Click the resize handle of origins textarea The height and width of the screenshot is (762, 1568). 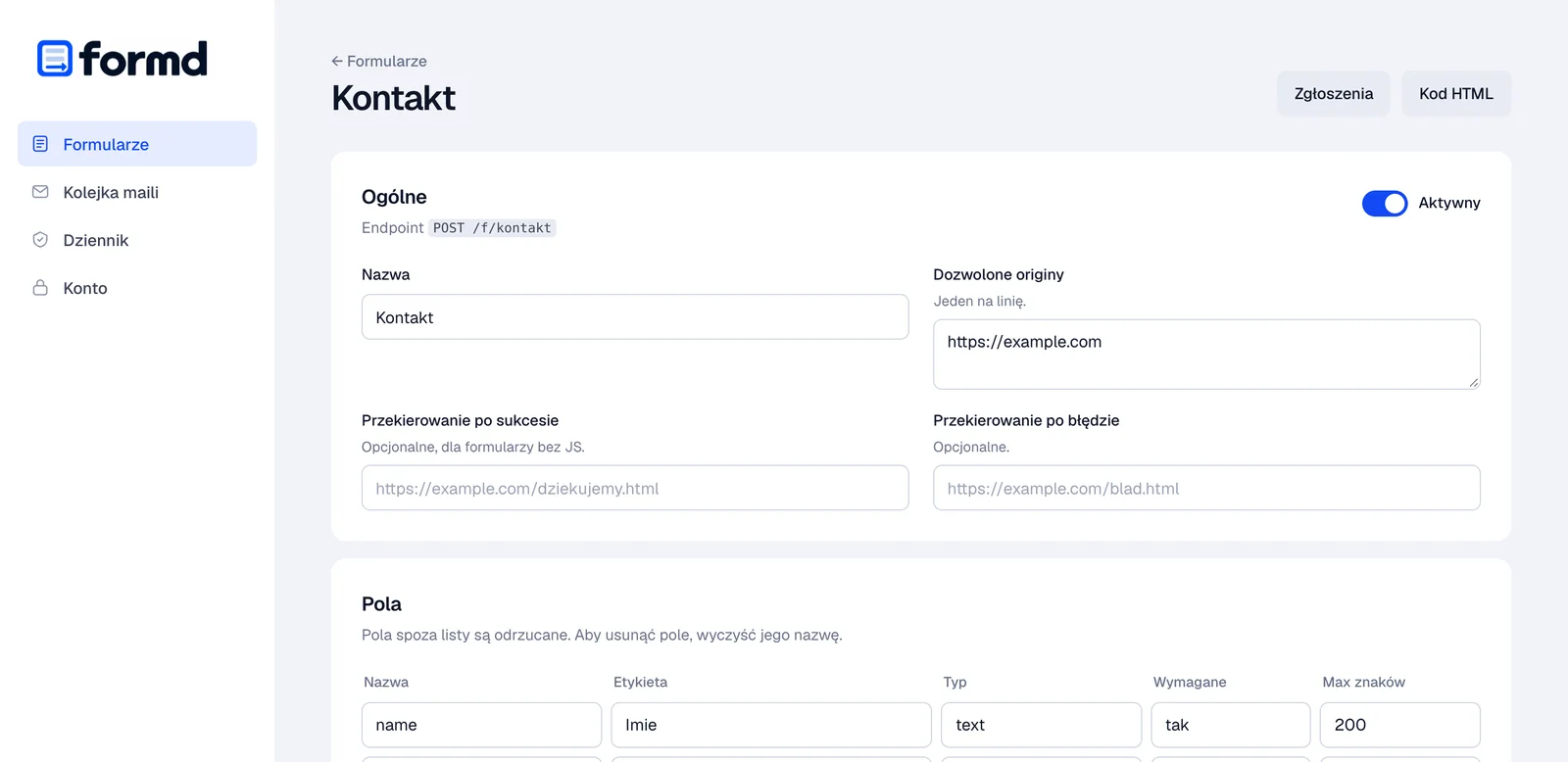click(1473, 382)
